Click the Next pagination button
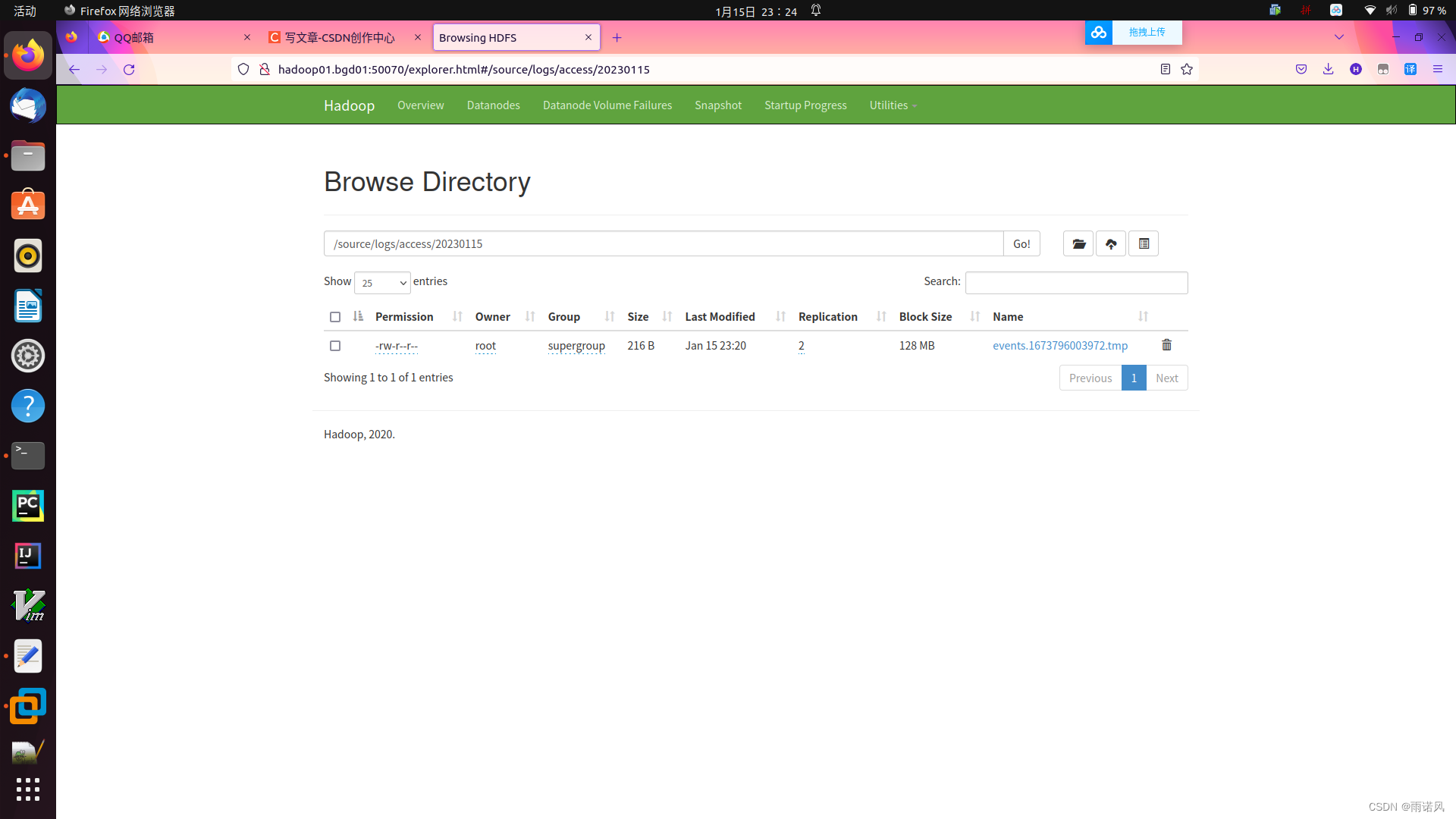Viewport: 1456px width, 819px height. click(1167, 377)
